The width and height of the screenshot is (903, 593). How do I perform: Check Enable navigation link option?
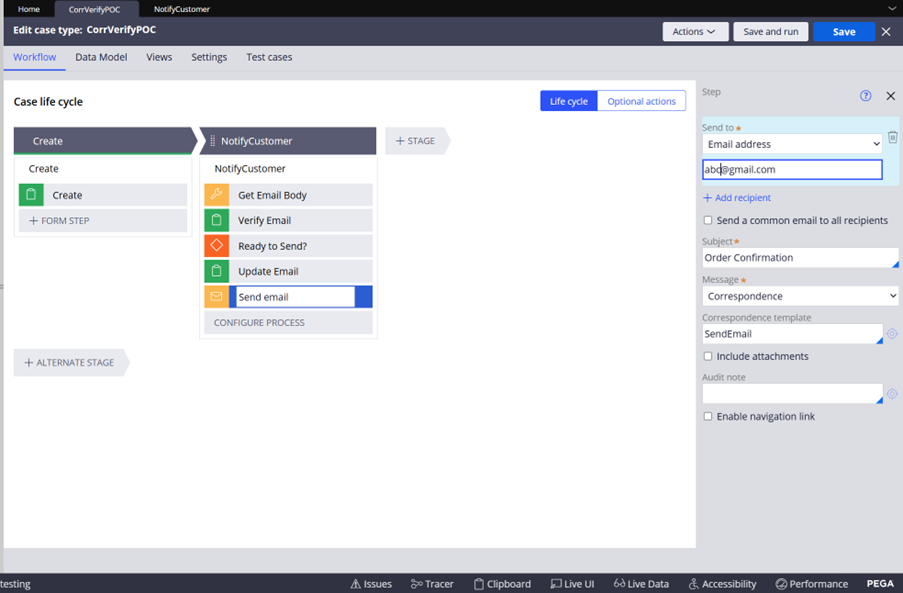(x=708, y=416)
